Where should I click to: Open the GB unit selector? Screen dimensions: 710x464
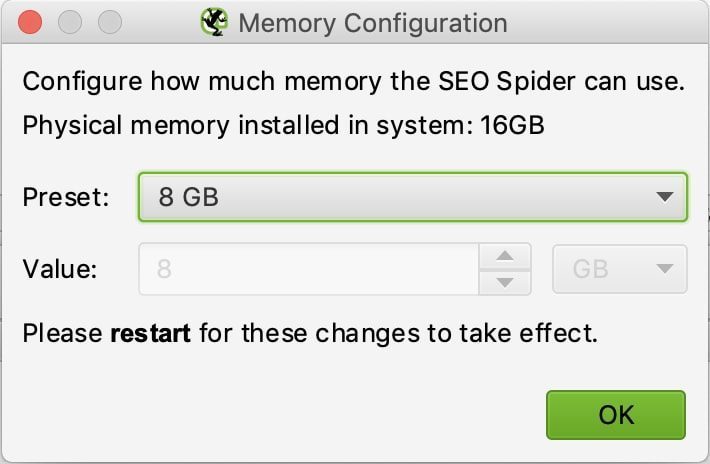coord(619,269)
